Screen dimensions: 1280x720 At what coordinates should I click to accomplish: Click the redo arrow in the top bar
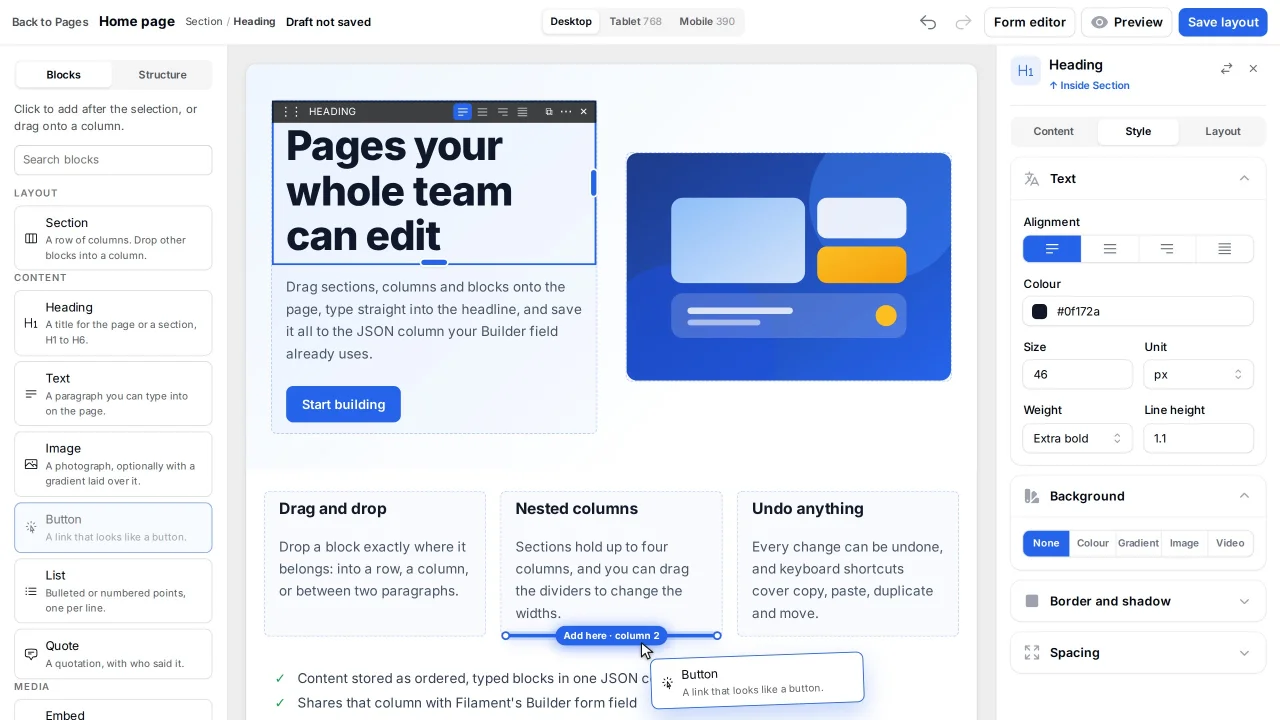(x=963, y=22)
